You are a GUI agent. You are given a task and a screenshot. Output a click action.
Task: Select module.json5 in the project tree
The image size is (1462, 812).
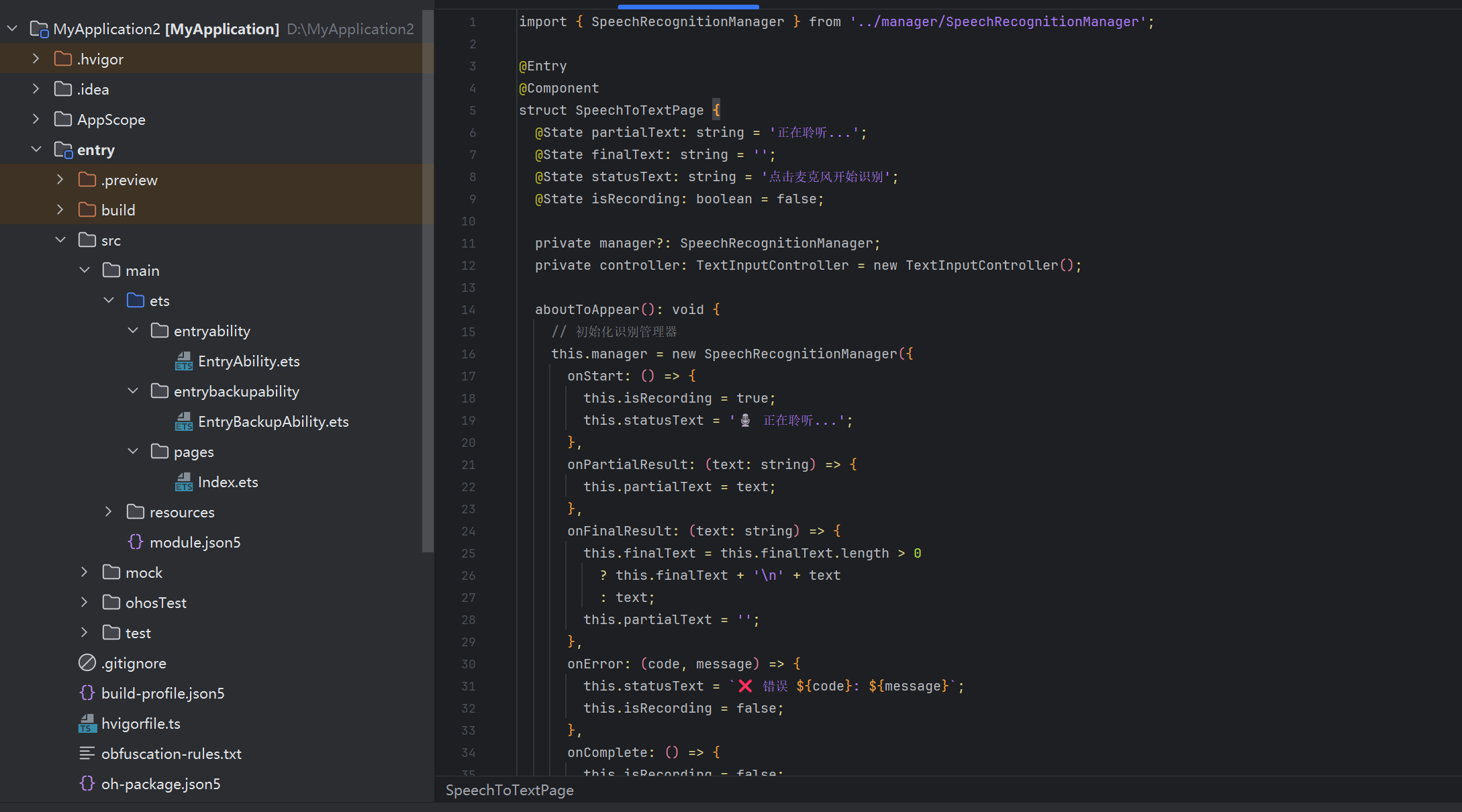[195, 543]
